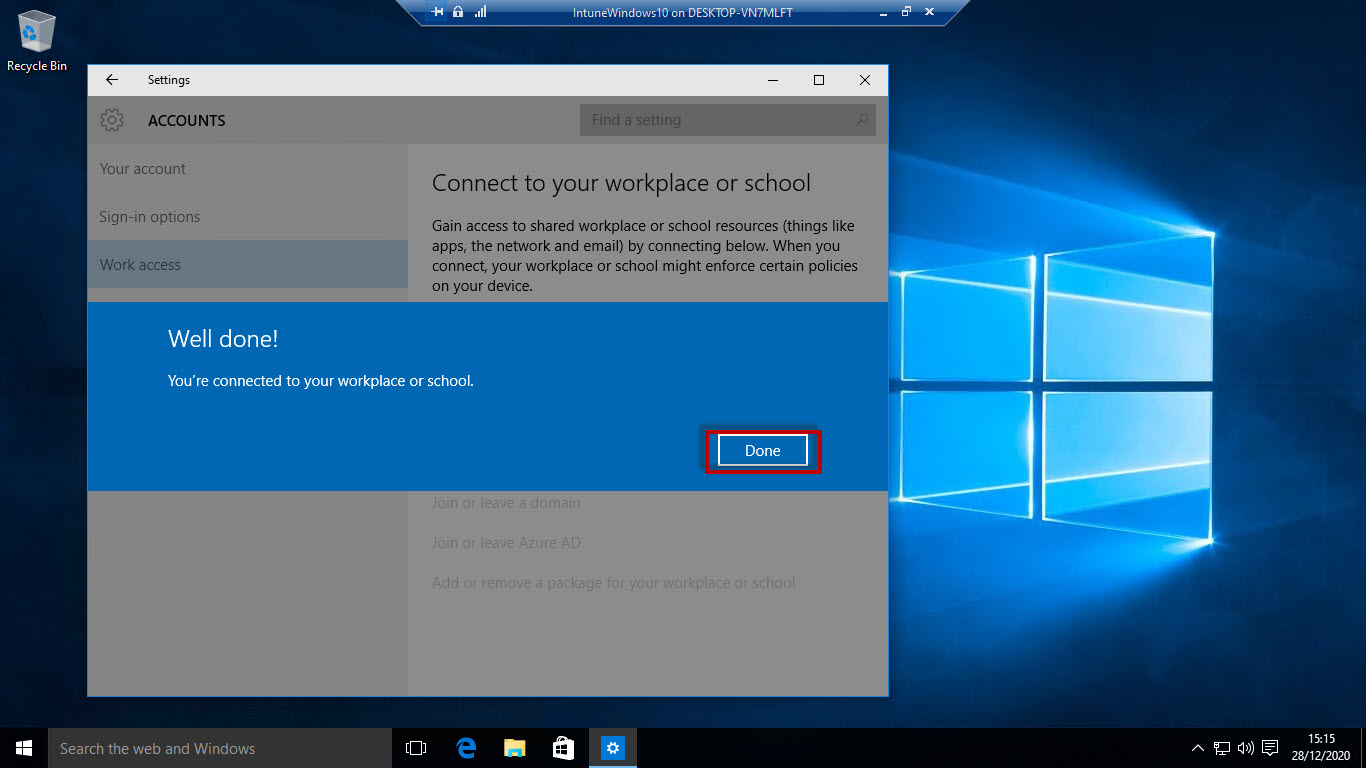1366x768 pixels.
Task: Click the network icon in the system tray
Action: click(x=1221, y=747)
